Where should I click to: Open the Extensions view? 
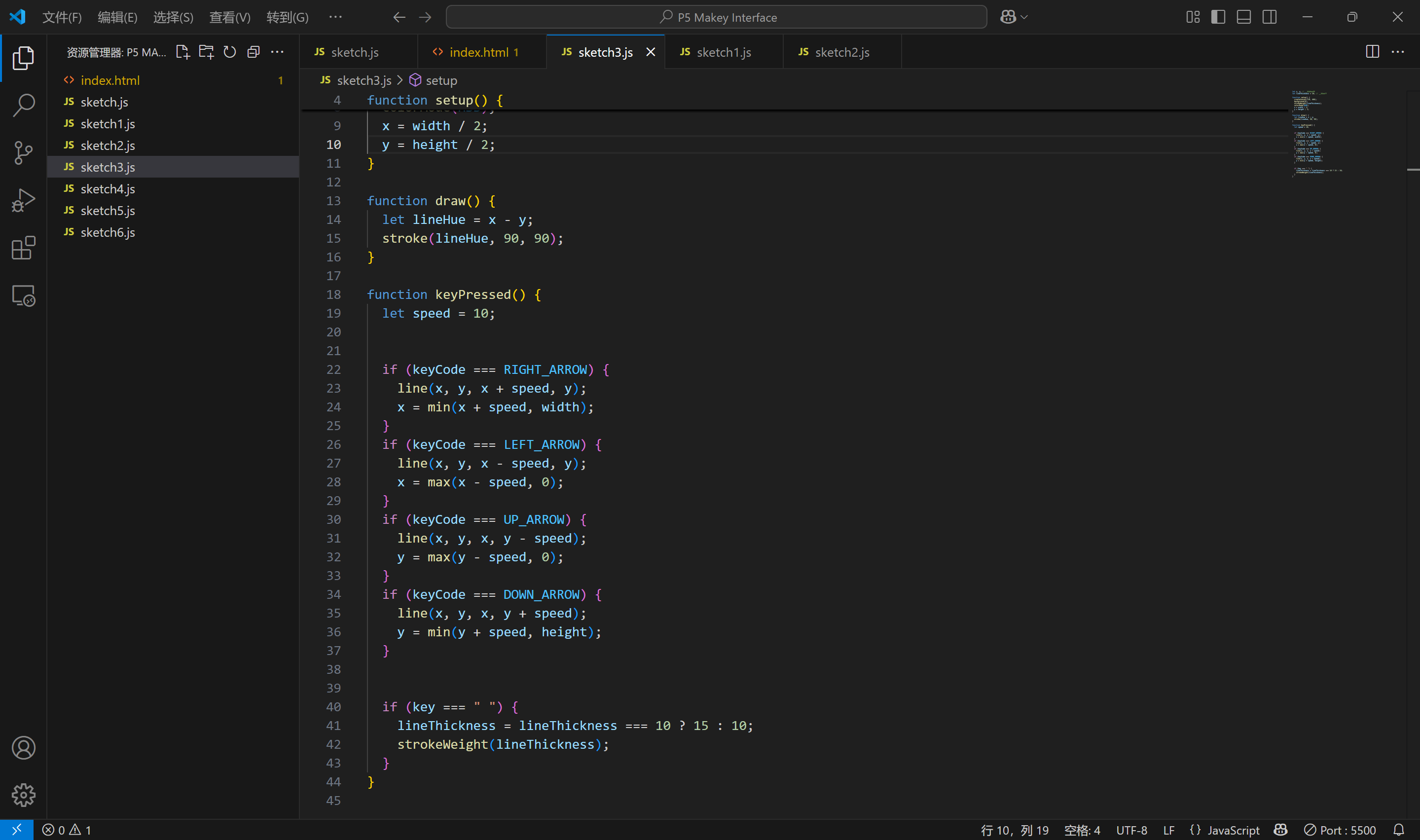click(23, 247)
